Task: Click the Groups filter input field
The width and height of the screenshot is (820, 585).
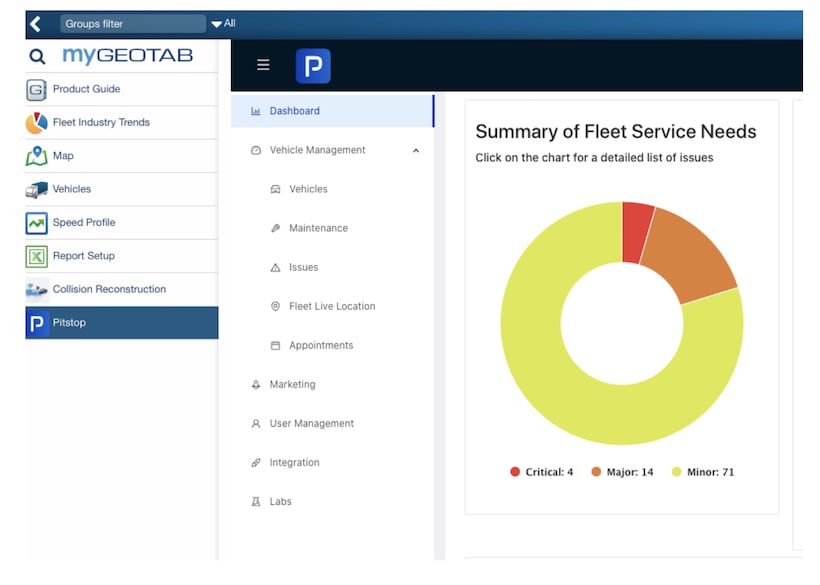Action: click(x=133, y=24)
